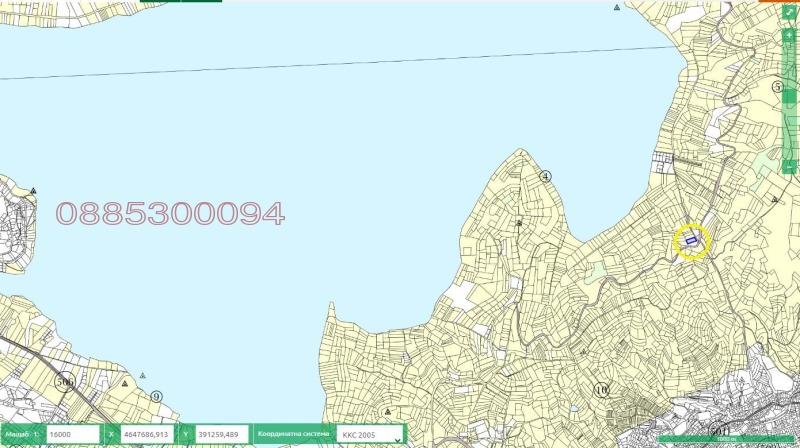Click the Мащаб scale label
This screenshot has width=800, height=448.
(18, 434)
